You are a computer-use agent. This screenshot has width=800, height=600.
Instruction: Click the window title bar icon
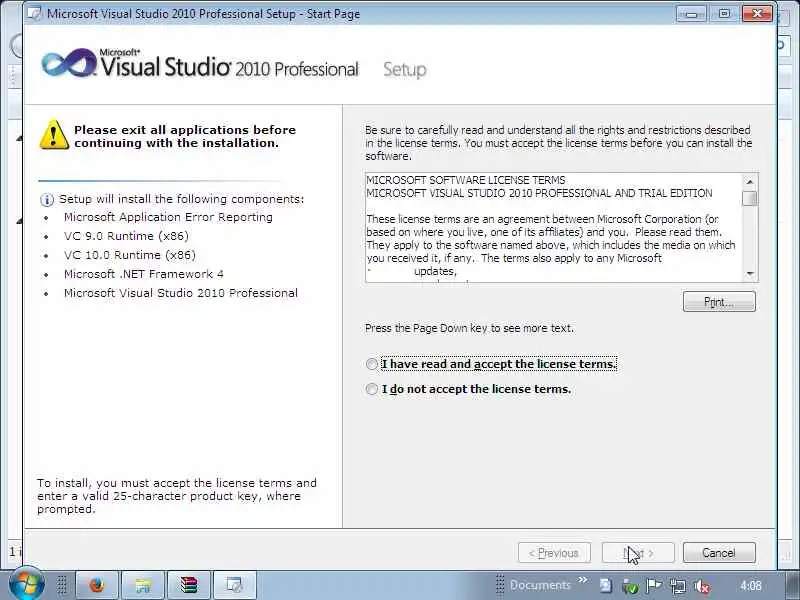click(34, 13)
